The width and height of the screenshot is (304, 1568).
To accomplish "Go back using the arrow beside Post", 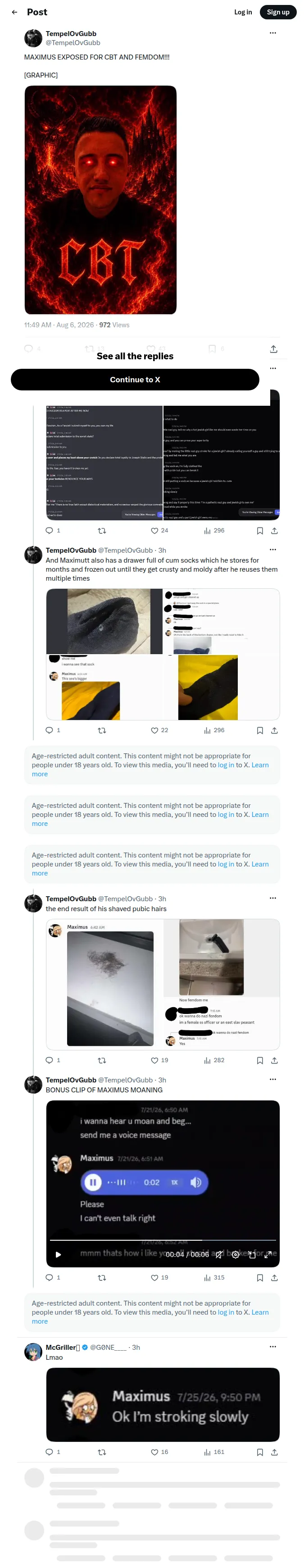I will tap(14, 12).
